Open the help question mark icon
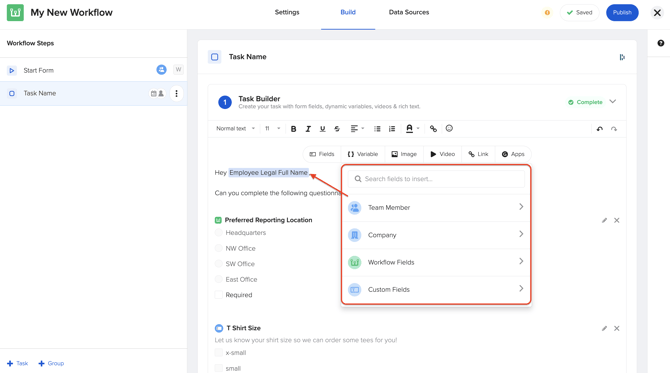Image resolution: width=670 pixels, height=373 pixels. pos(661,43)
